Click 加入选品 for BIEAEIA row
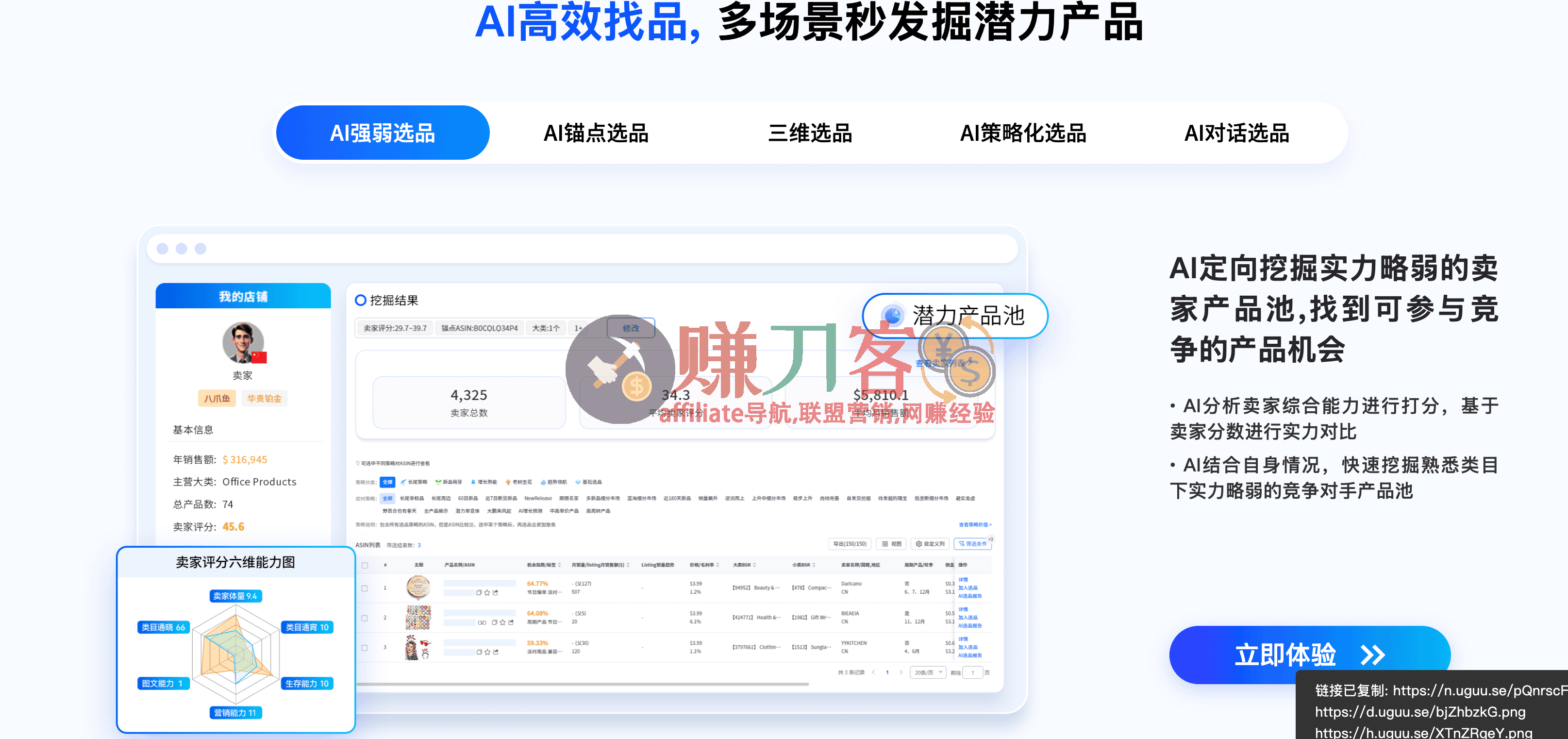This screenshot has width=1568, height=739. 968,618
